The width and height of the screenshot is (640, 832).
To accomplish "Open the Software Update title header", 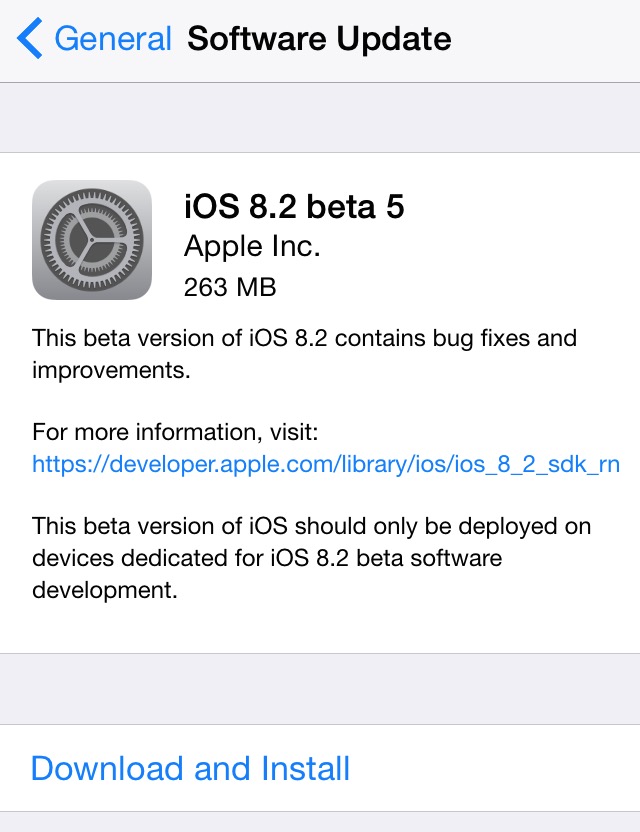I will click(318, 38).
